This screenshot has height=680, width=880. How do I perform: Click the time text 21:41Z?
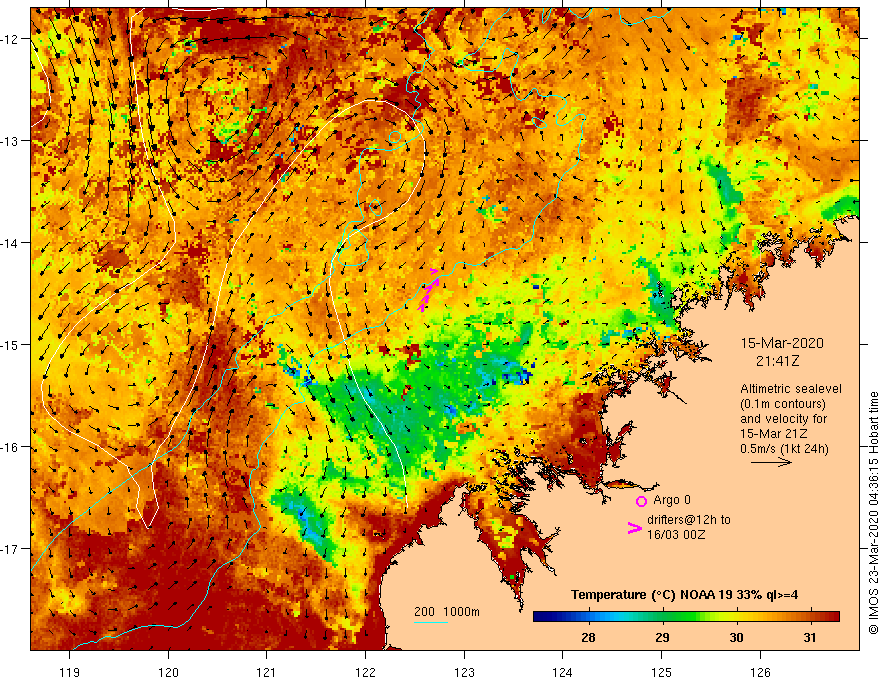coord(777,361)
